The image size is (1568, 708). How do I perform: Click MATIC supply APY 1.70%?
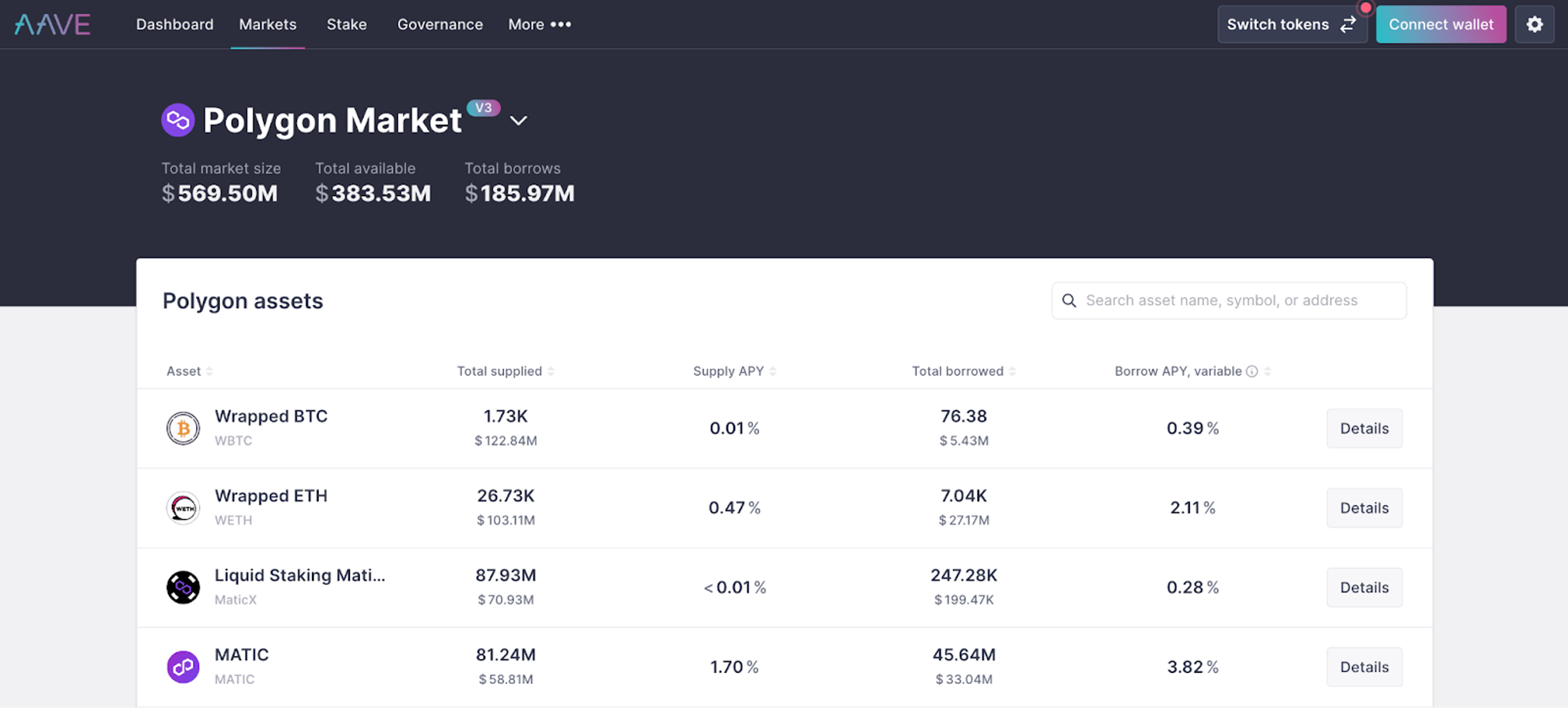click(x=735, y=667)
